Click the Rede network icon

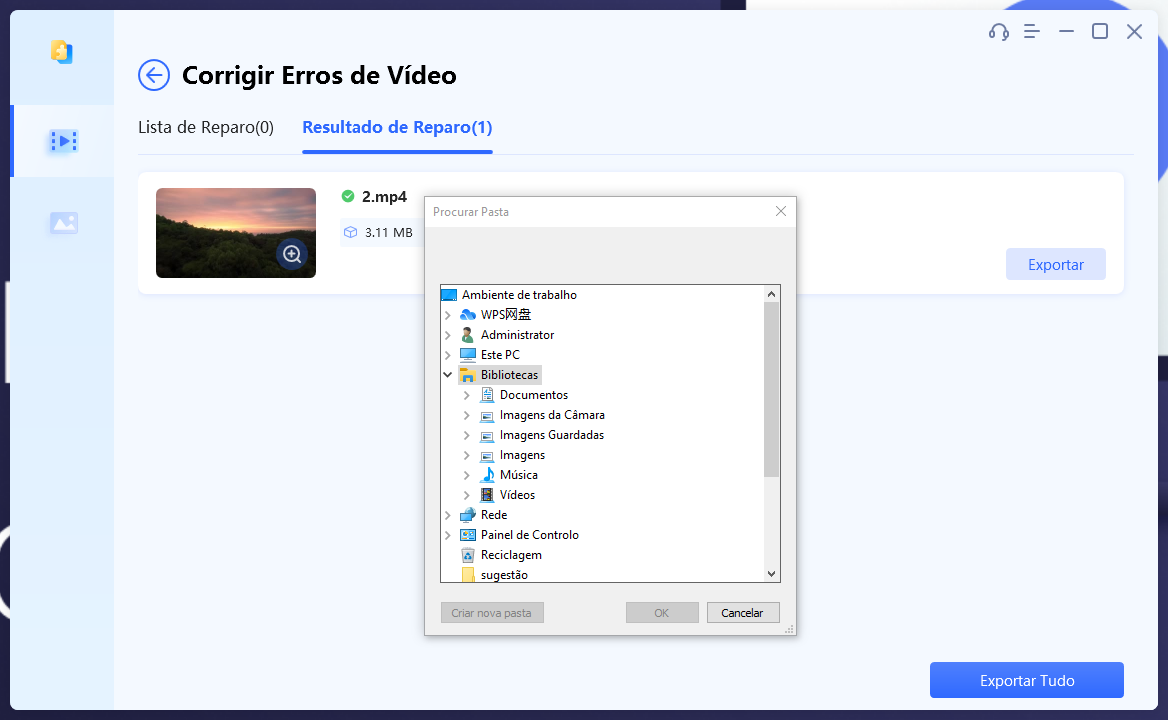pos(468,514)
